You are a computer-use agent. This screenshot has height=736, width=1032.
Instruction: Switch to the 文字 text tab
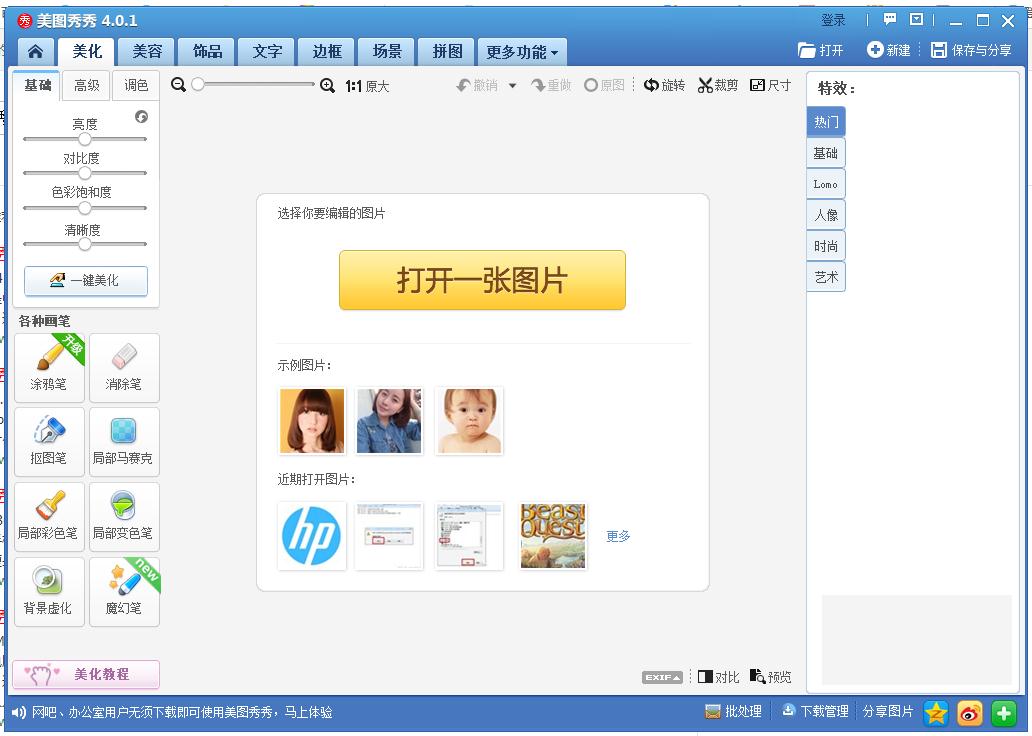click(267, 51)
